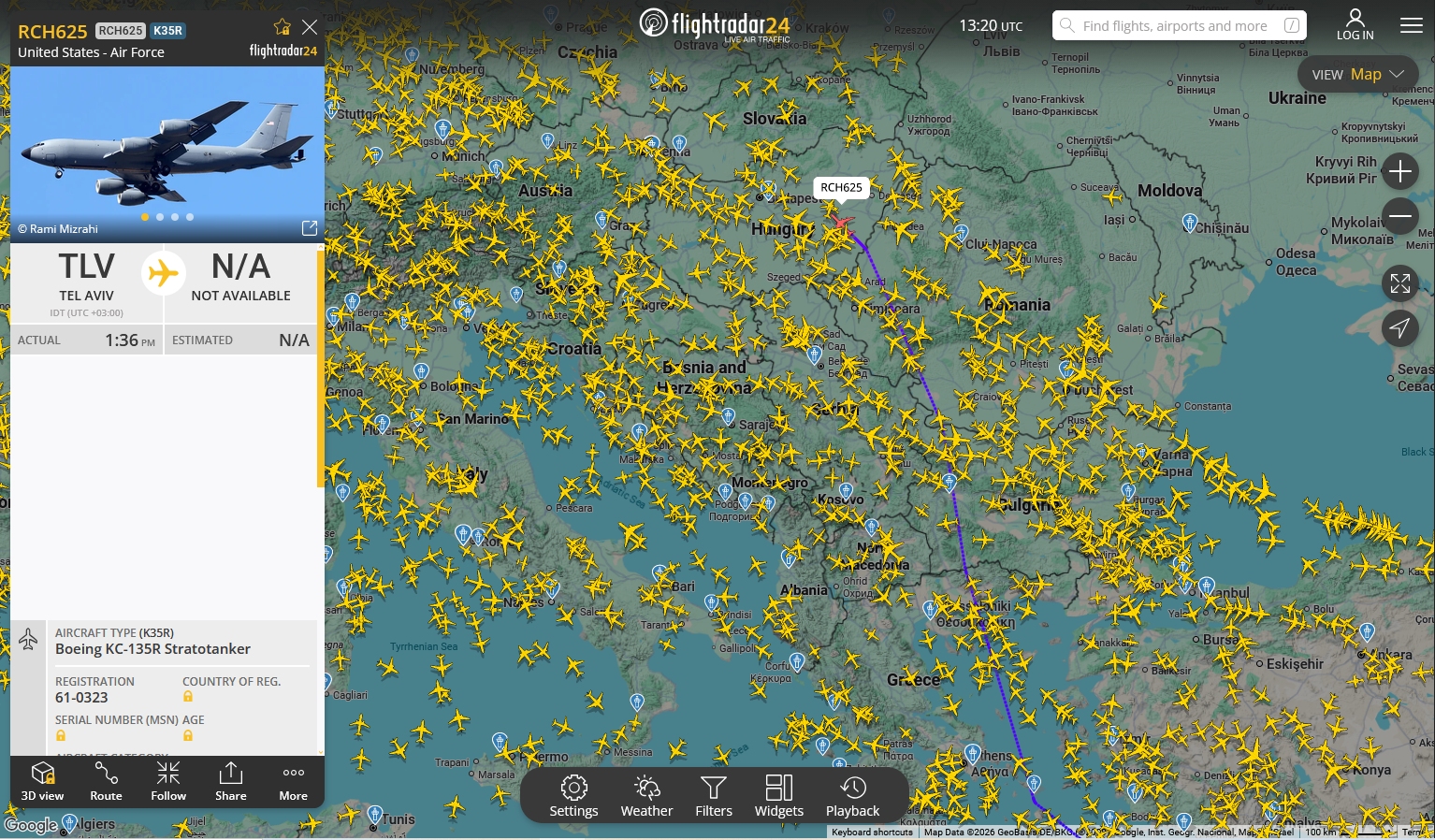
Task: Open map Settings
Action: click(573, 796)
